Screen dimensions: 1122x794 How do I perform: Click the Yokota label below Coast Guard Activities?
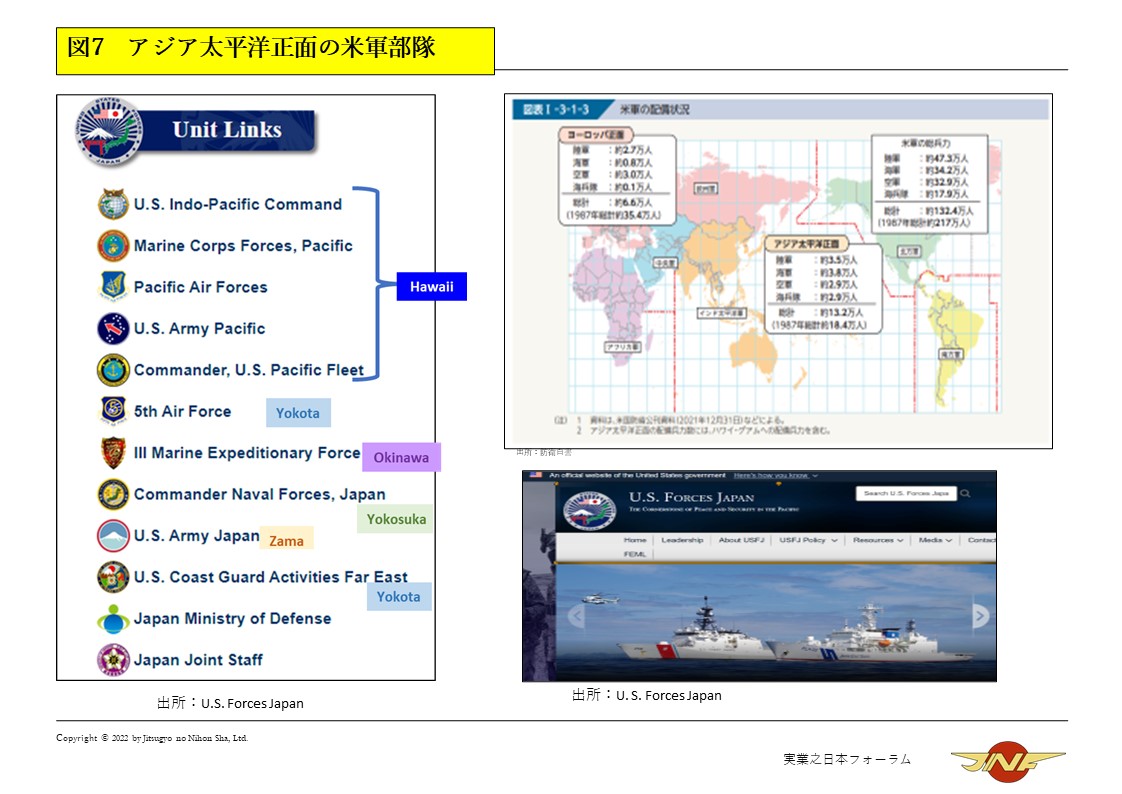(399, 597)
